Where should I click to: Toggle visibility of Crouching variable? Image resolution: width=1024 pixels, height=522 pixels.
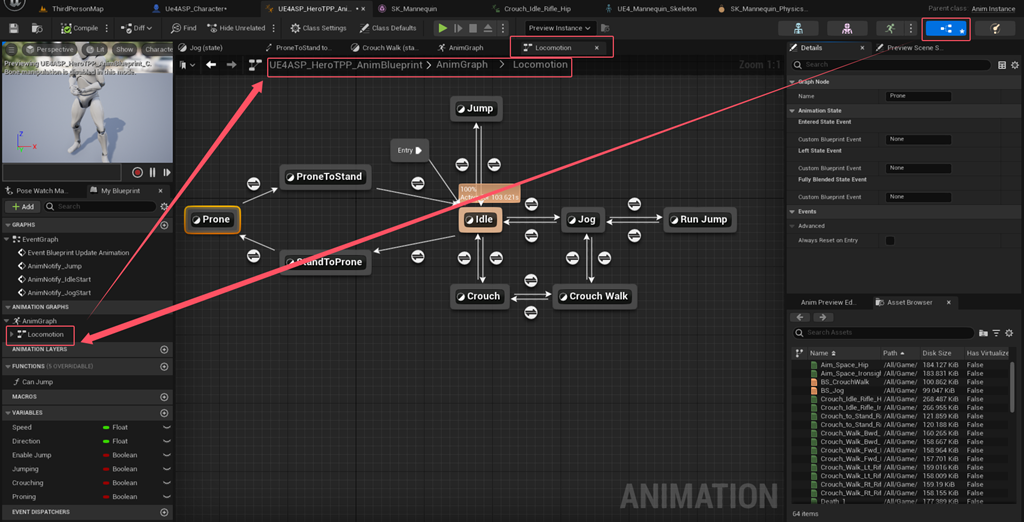tap(167, 483)
